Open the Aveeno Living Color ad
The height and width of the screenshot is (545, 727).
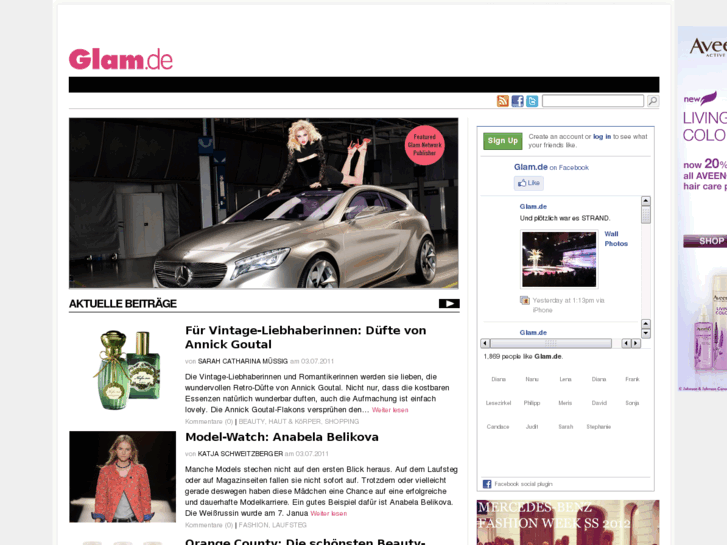tap(702, 209)
